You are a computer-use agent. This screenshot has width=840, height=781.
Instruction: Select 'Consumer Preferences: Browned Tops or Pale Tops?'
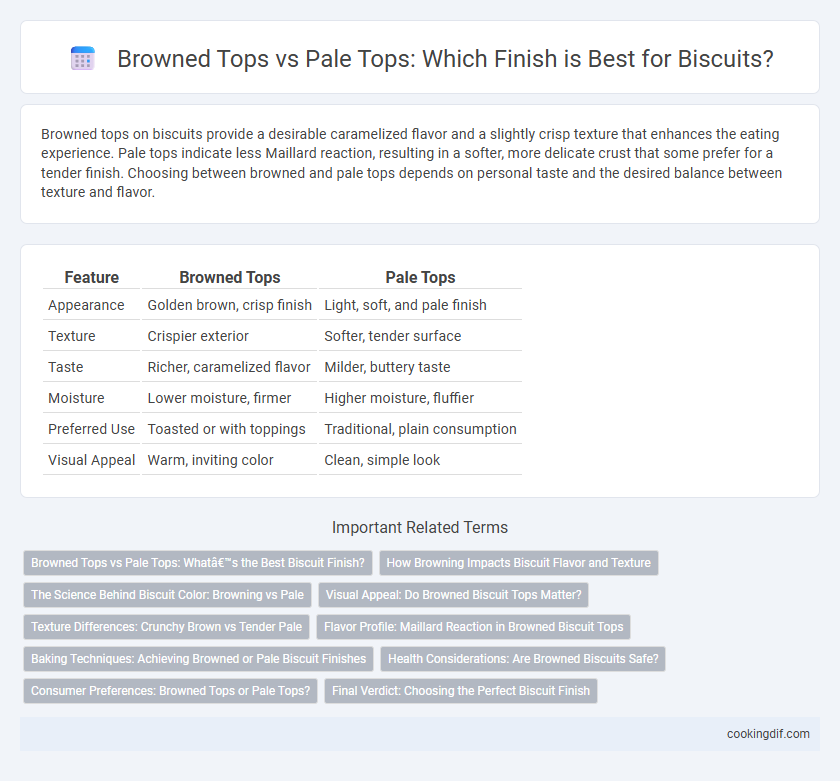point(170,691)
